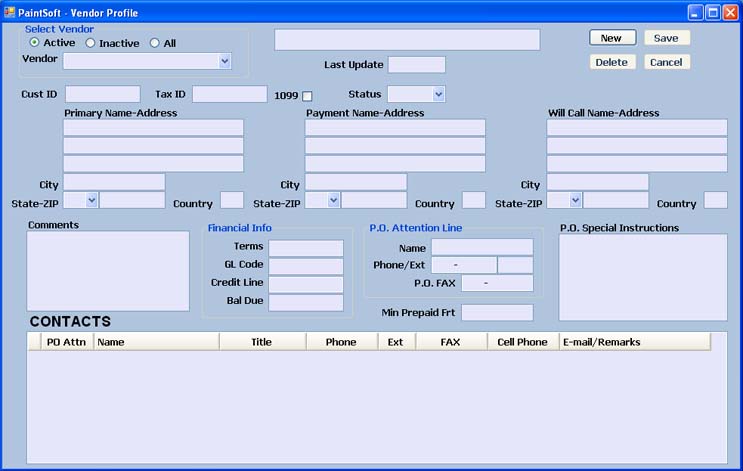This screenshot has height=471, width=743.
Task: Click the GL Code field
Action: 306,266
